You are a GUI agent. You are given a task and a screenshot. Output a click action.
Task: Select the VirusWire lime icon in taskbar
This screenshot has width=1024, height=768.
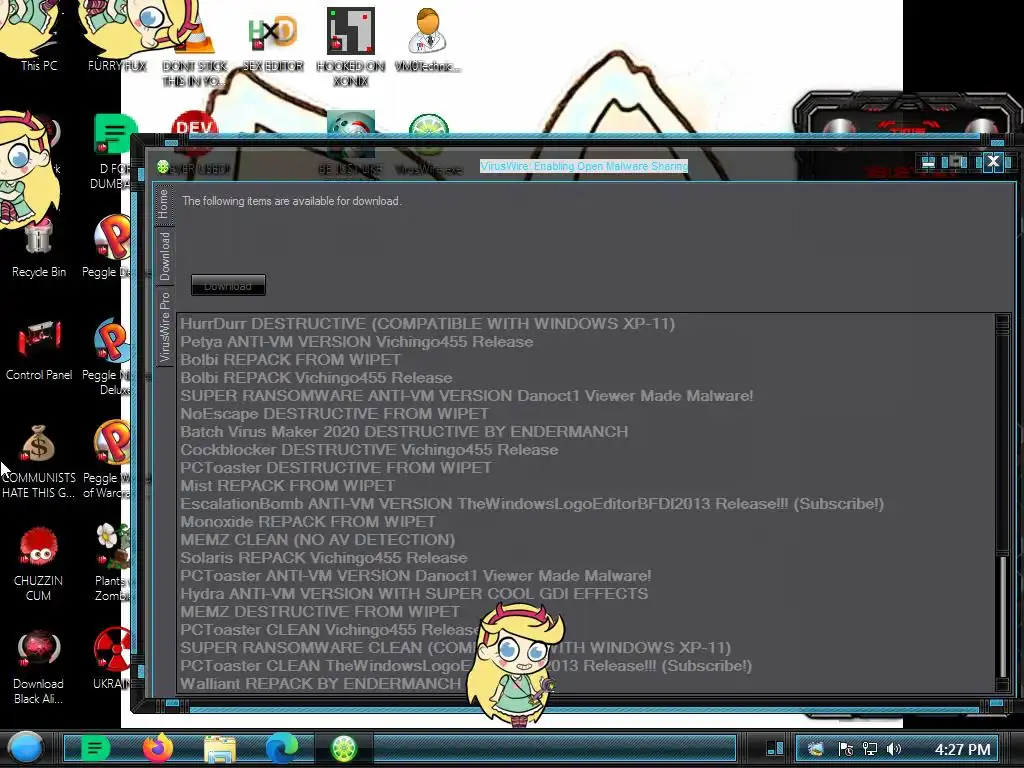tap(344, 748)
